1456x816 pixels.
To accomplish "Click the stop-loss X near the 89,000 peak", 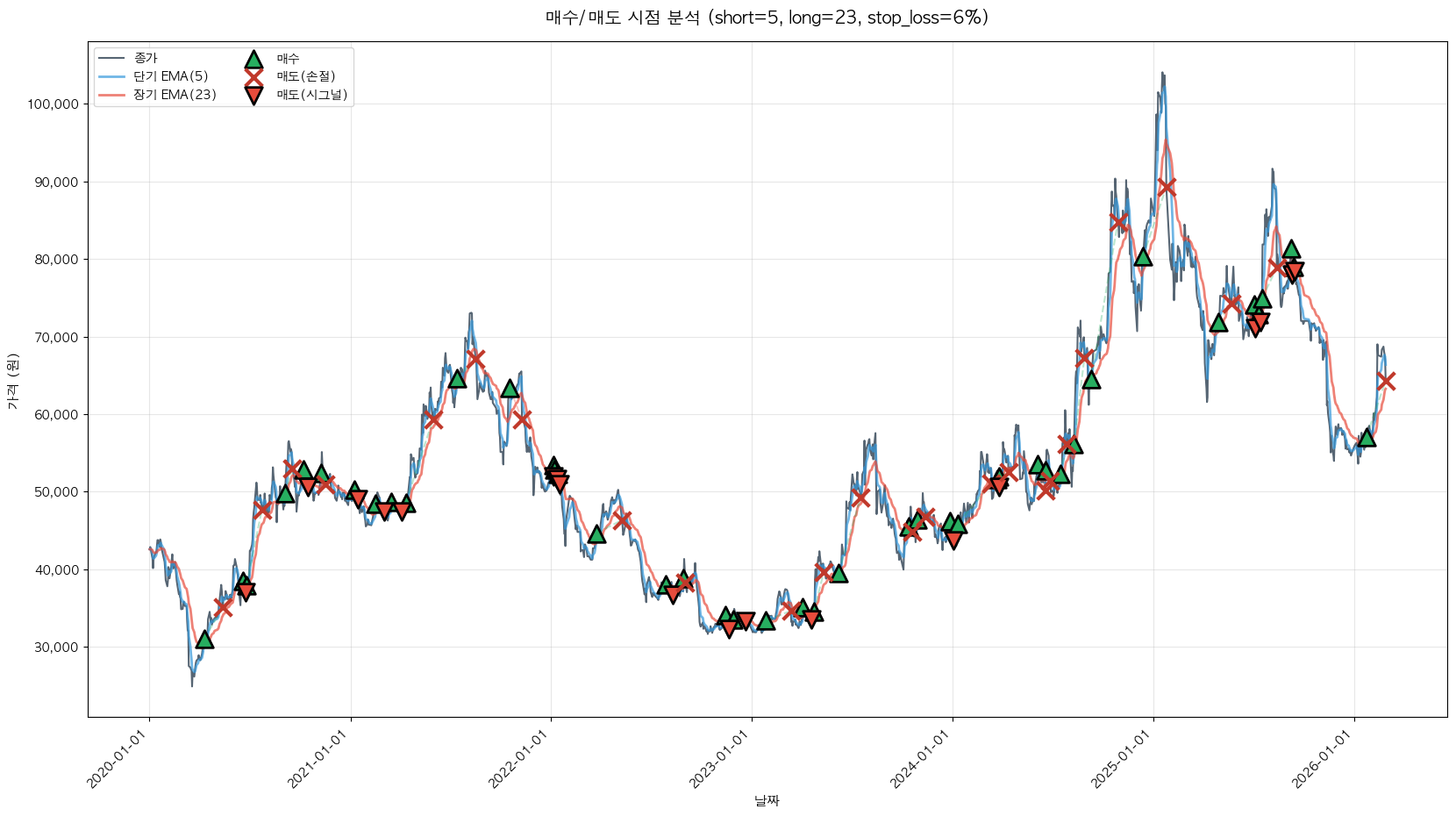I will (1167, 187).
